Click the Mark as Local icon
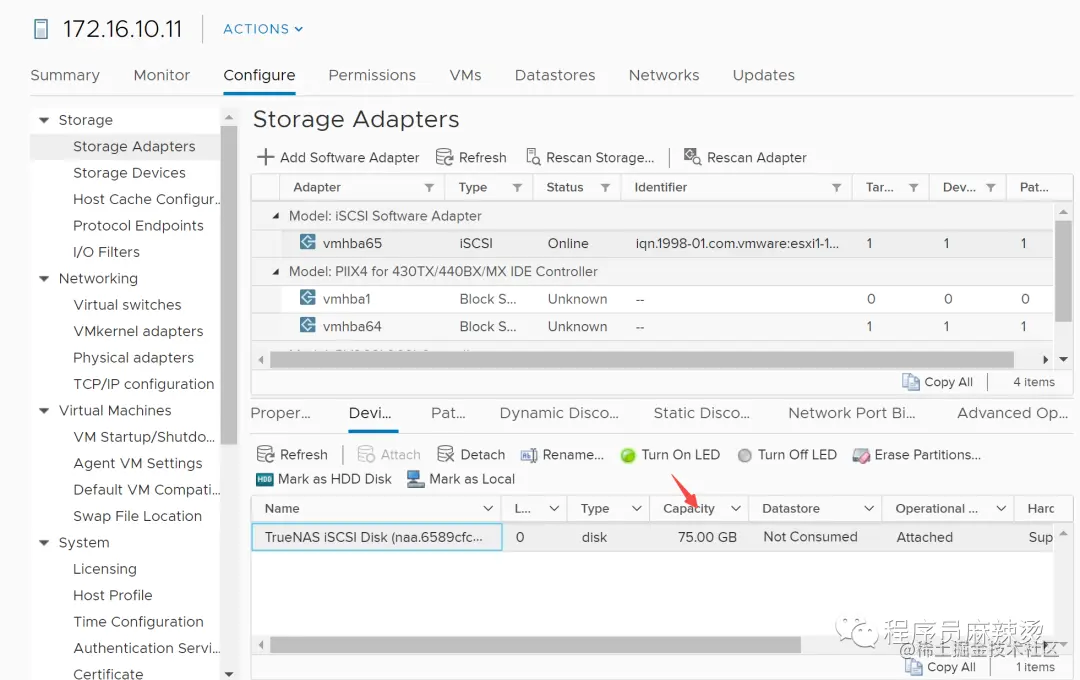 click(x=415, y=479)
